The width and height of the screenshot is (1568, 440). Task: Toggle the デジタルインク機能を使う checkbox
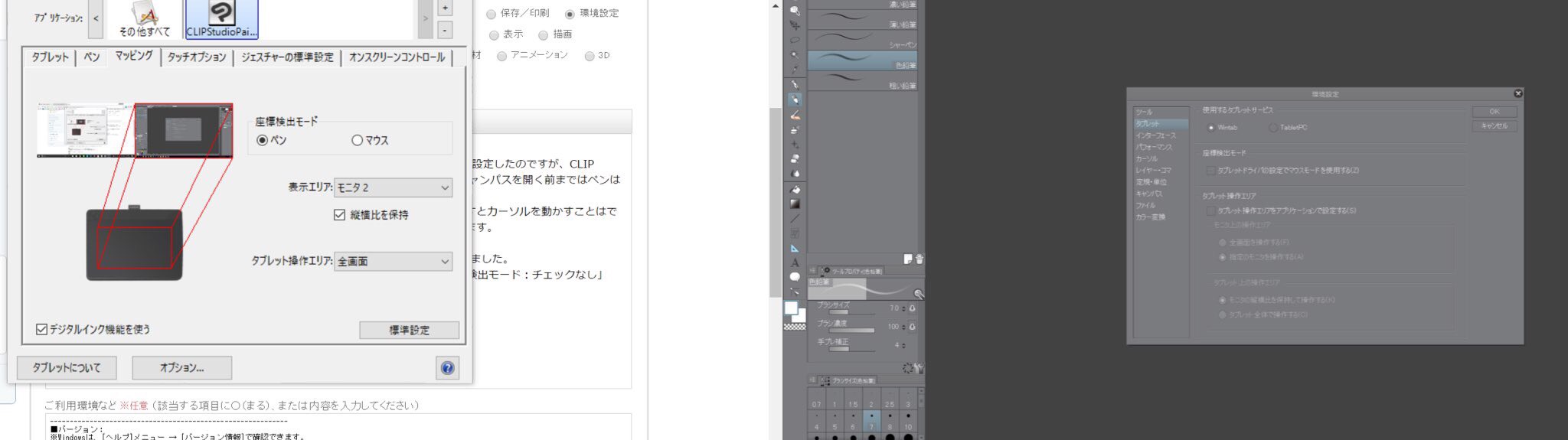42,329
